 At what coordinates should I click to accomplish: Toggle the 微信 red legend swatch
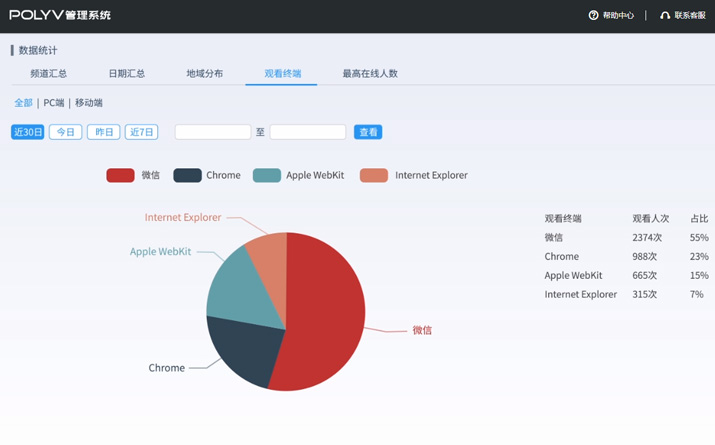(x=120, y=175)
